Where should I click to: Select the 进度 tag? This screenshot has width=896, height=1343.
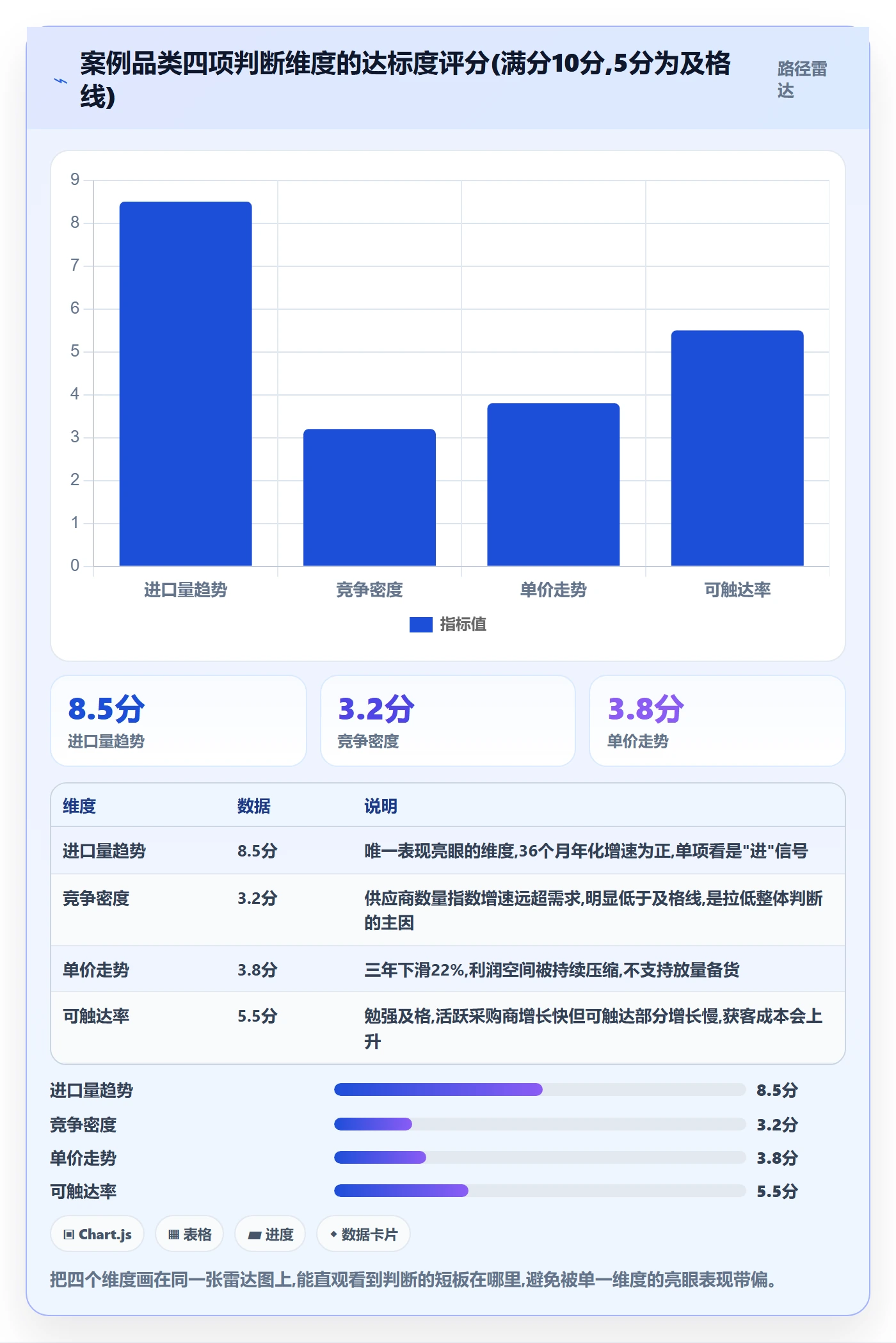pyautogui.click(x=270, y=1234)
